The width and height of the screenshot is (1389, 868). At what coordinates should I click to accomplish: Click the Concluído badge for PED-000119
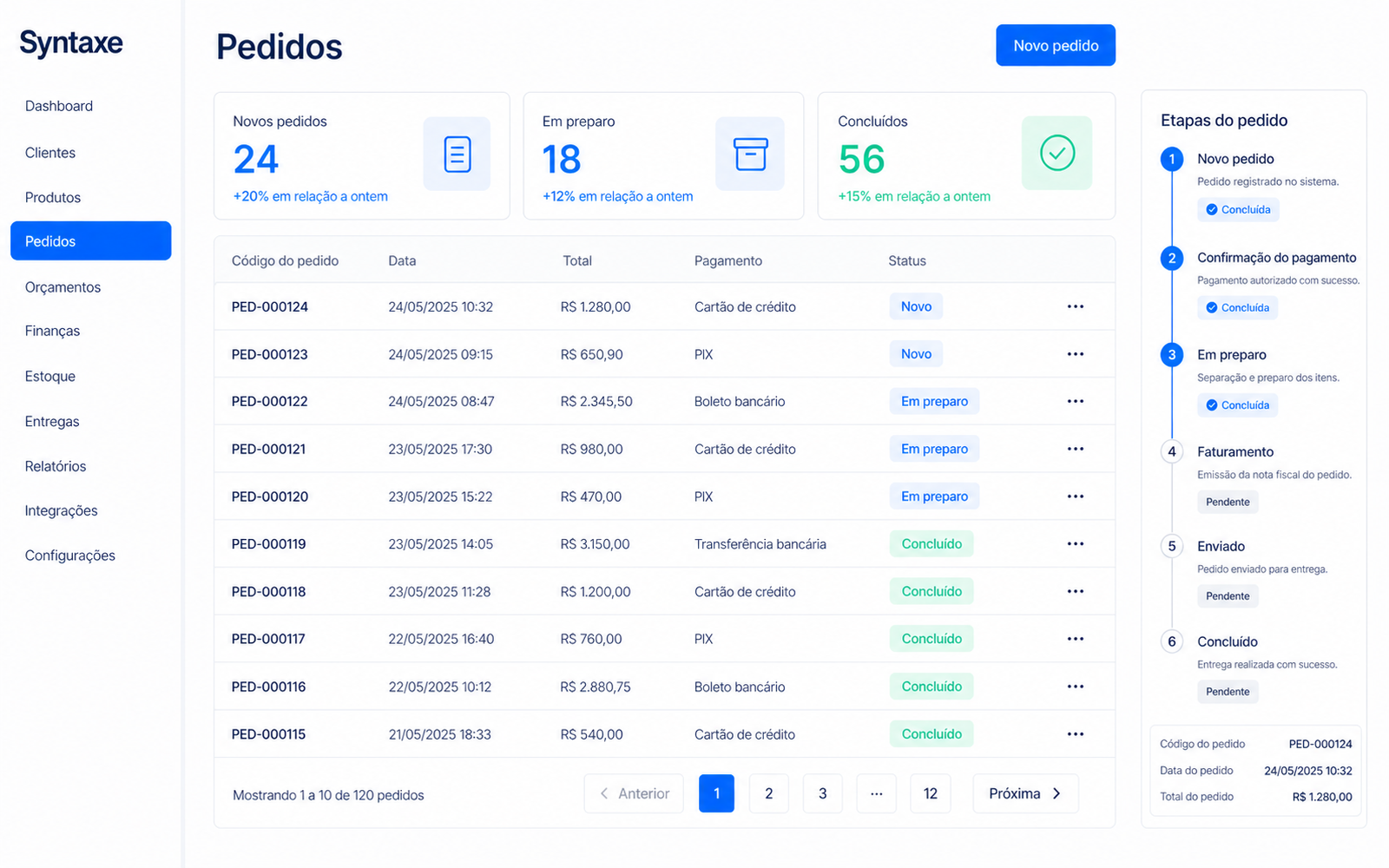[x=931, y=543]
